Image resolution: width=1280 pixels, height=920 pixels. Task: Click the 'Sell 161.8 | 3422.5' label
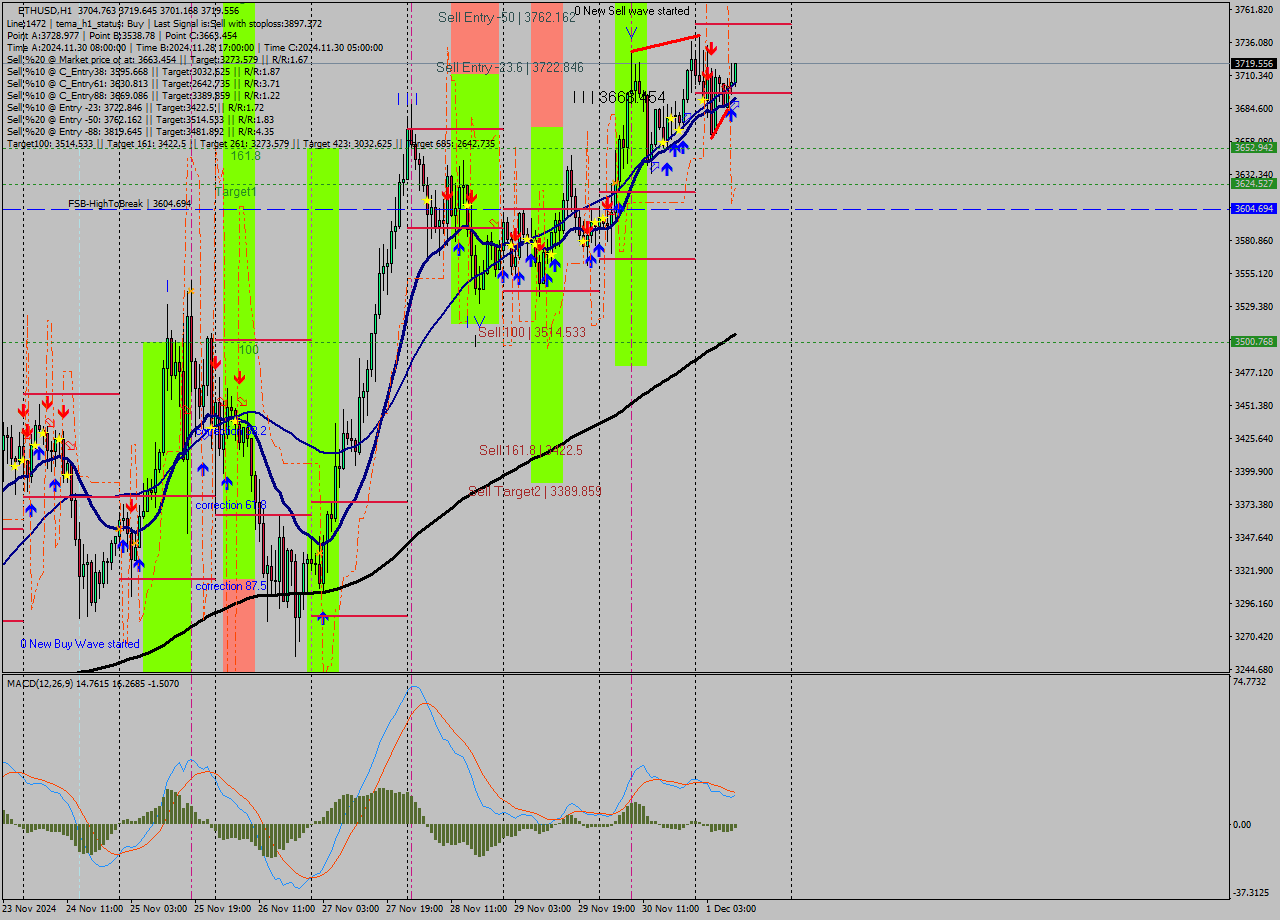[x=530, y=450]
